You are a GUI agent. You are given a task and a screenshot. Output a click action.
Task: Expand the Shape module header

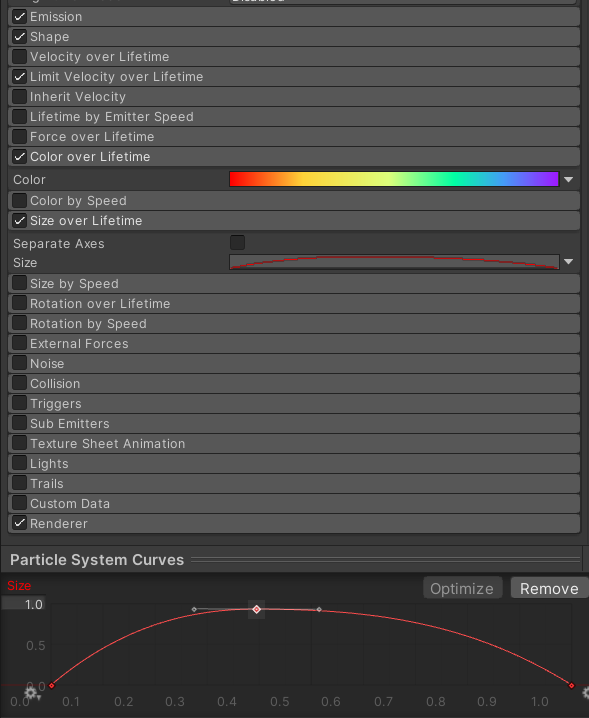294,37
